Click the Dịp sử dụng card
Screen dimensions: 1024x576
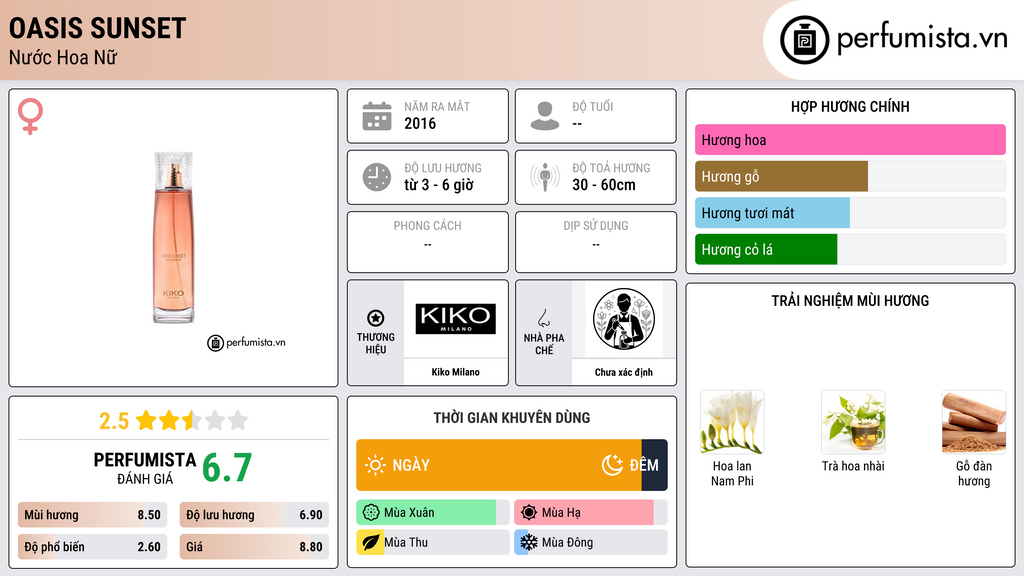coord(596,242)
